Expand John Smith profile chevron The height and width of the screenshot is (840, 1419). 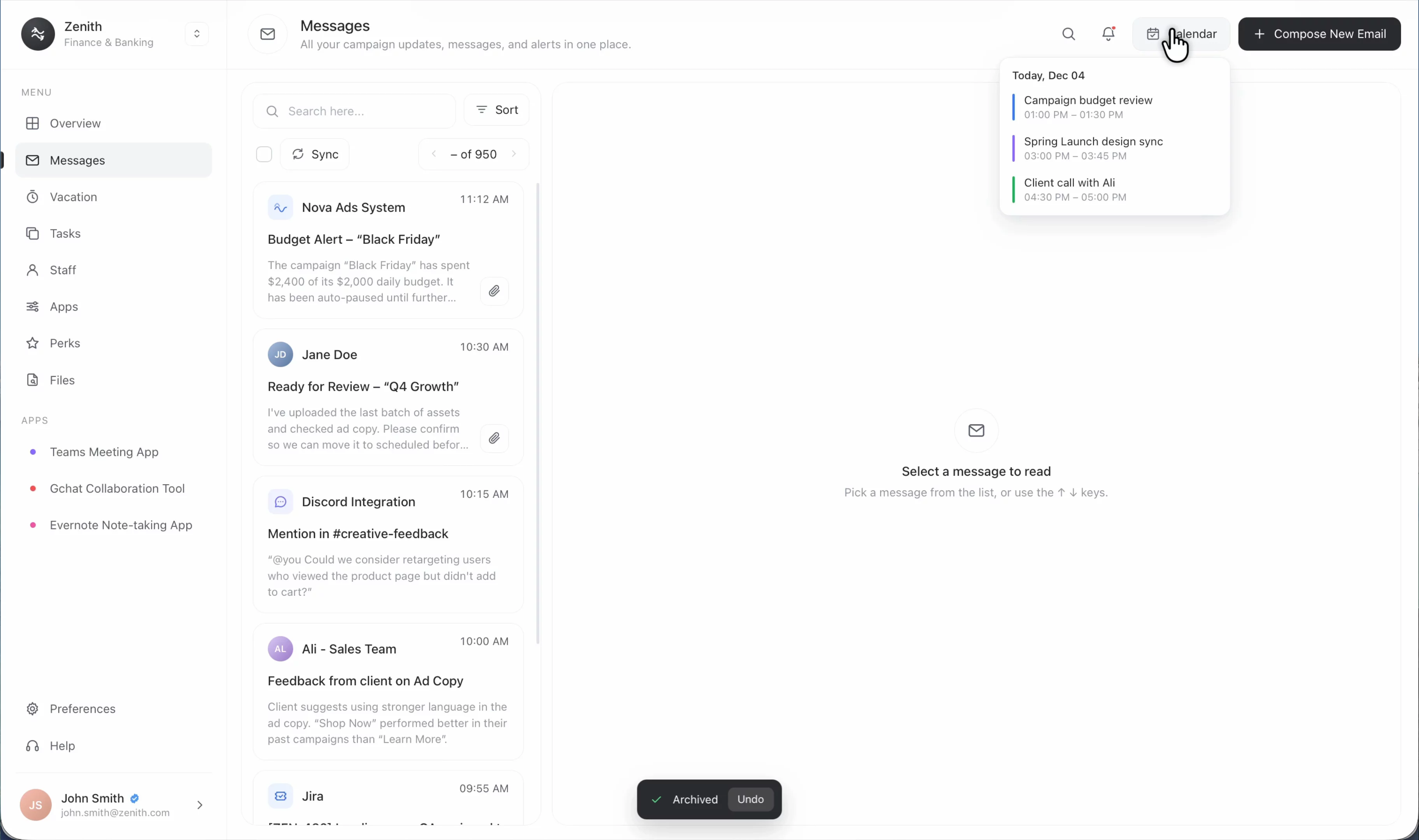pos(200,804)
